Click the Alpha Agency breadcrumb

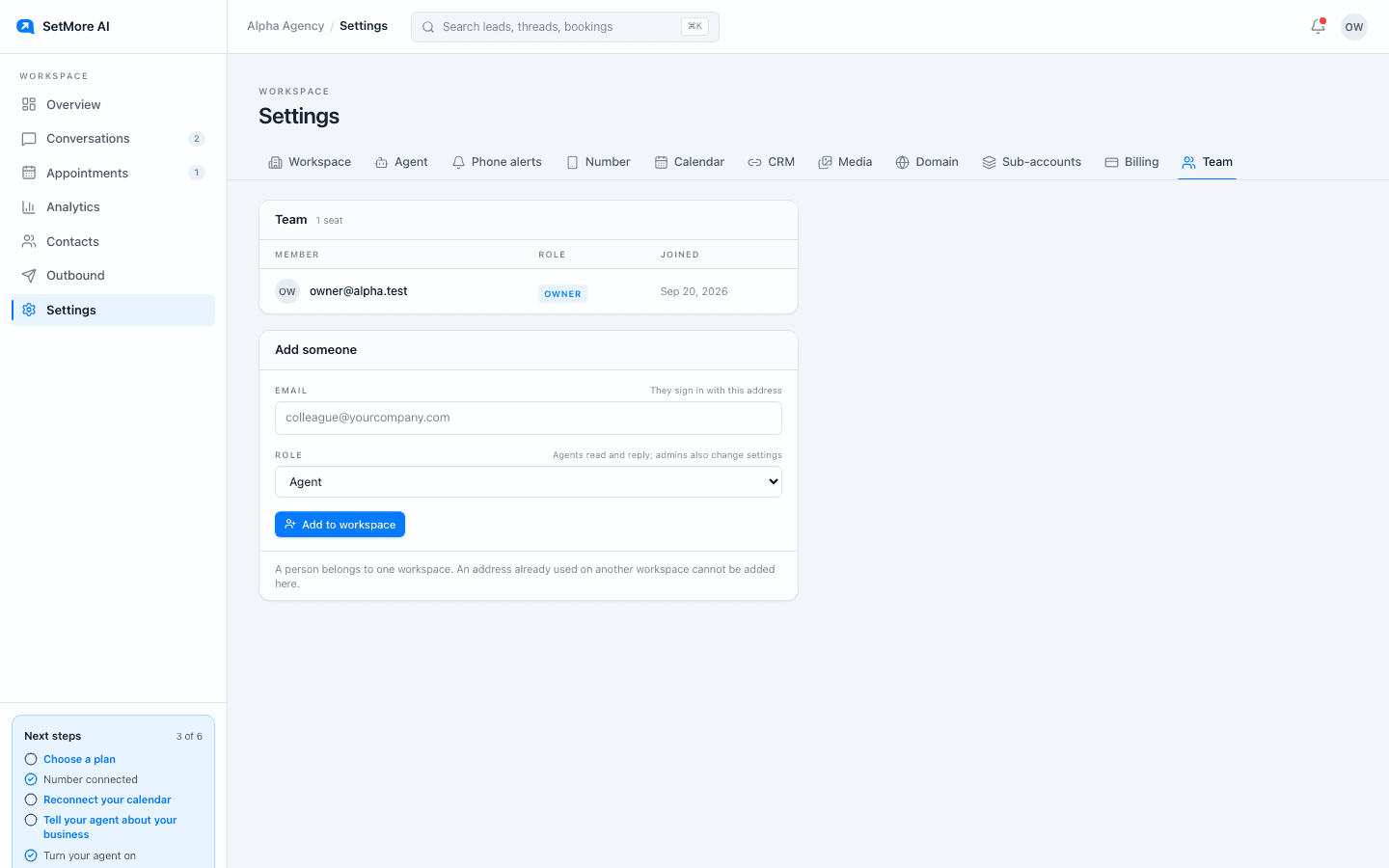[x=286, y=26]
